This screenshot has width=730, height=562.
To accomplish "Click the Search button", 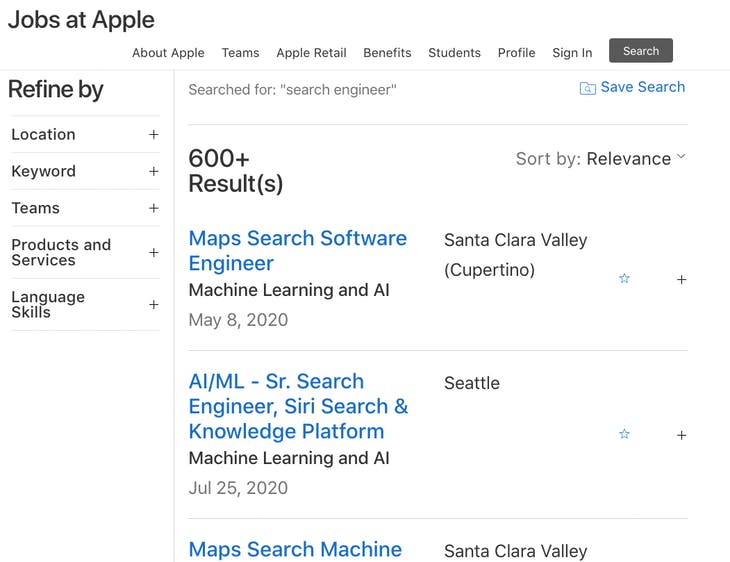I will coord(641,50).
